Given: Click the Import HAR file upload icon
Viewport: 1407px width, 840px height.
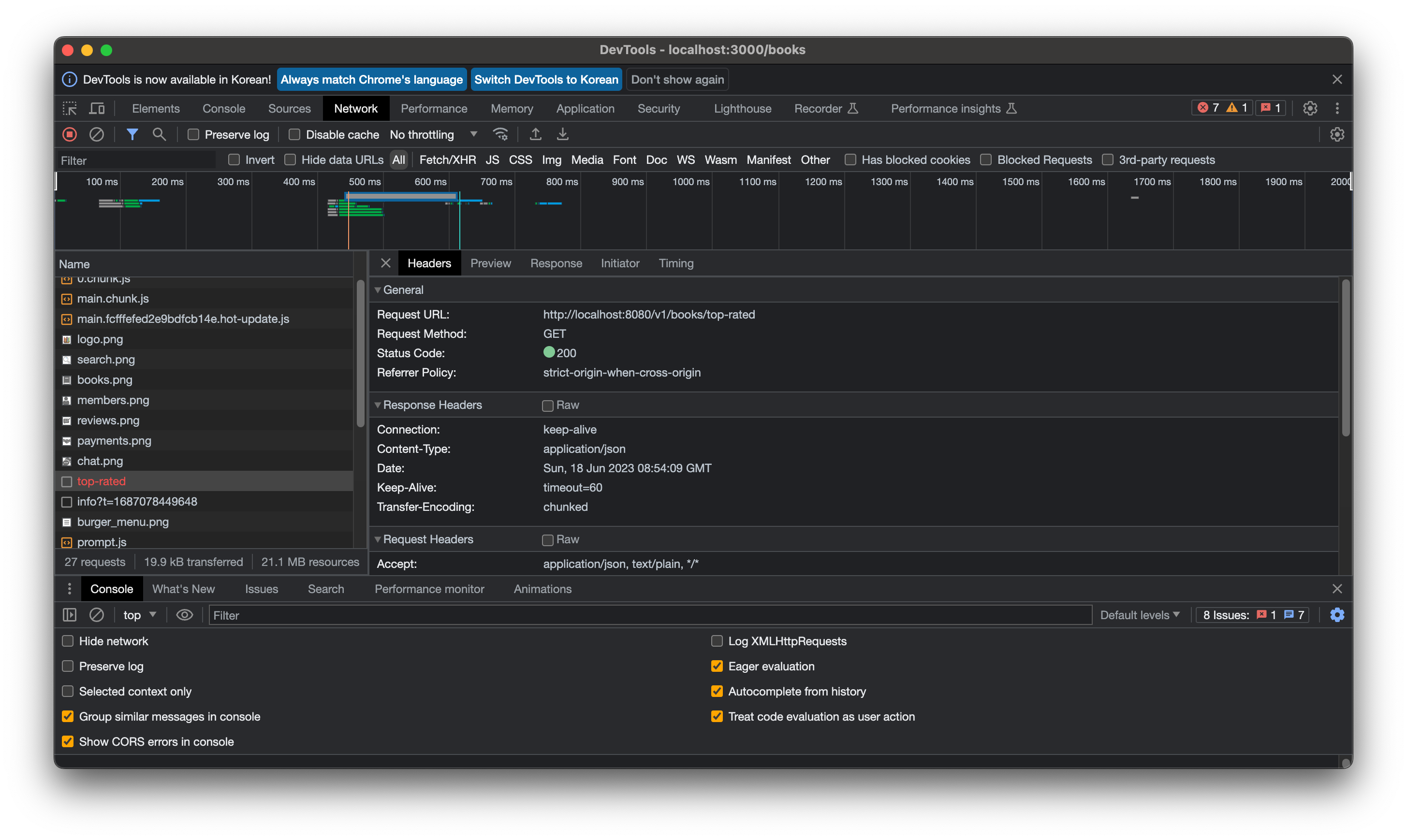Looking at the screenshot, I should 535,135.
